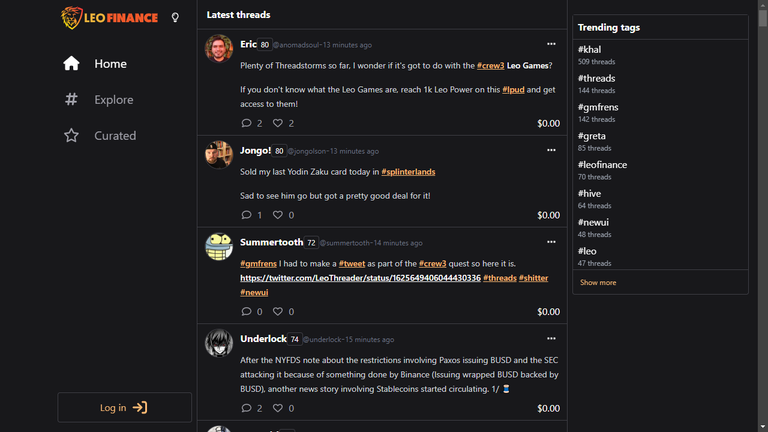The image size is (768, 432).
Task: Open Home from sidebar
Action: point(95,64)
